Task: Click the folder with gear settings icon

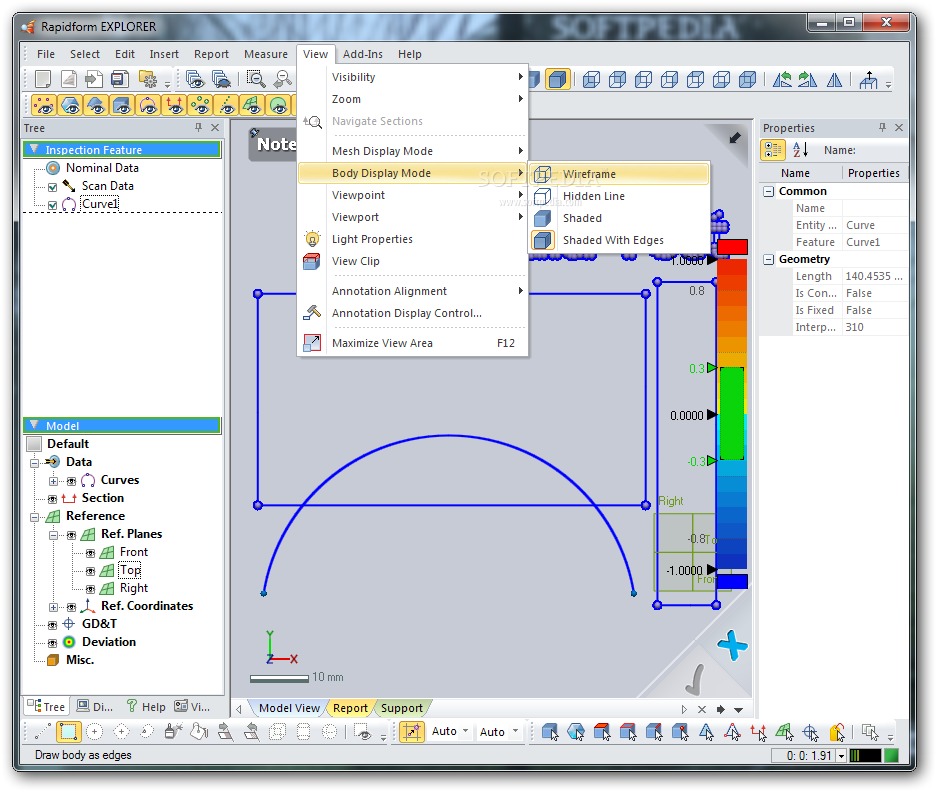Action: [x=148, y=79]
